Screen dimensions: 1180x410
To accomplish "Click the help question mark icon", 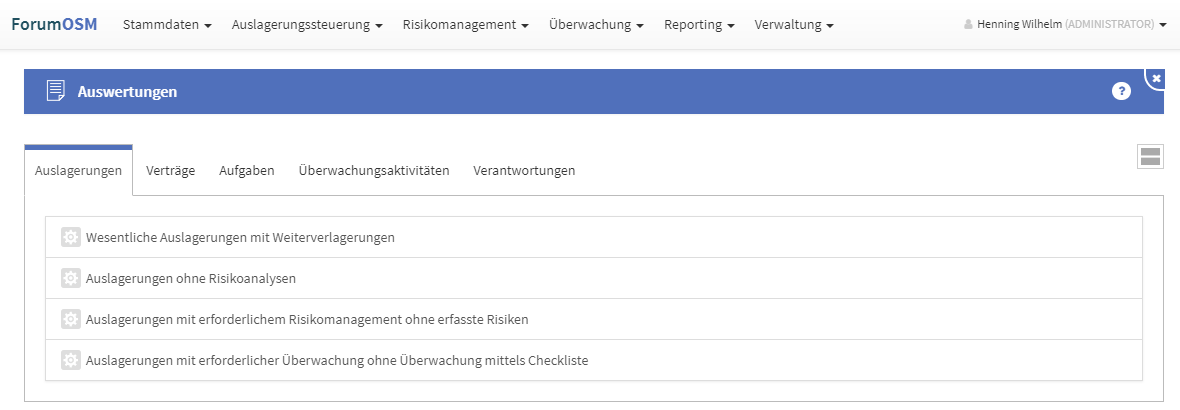I will coord(1121,92).
